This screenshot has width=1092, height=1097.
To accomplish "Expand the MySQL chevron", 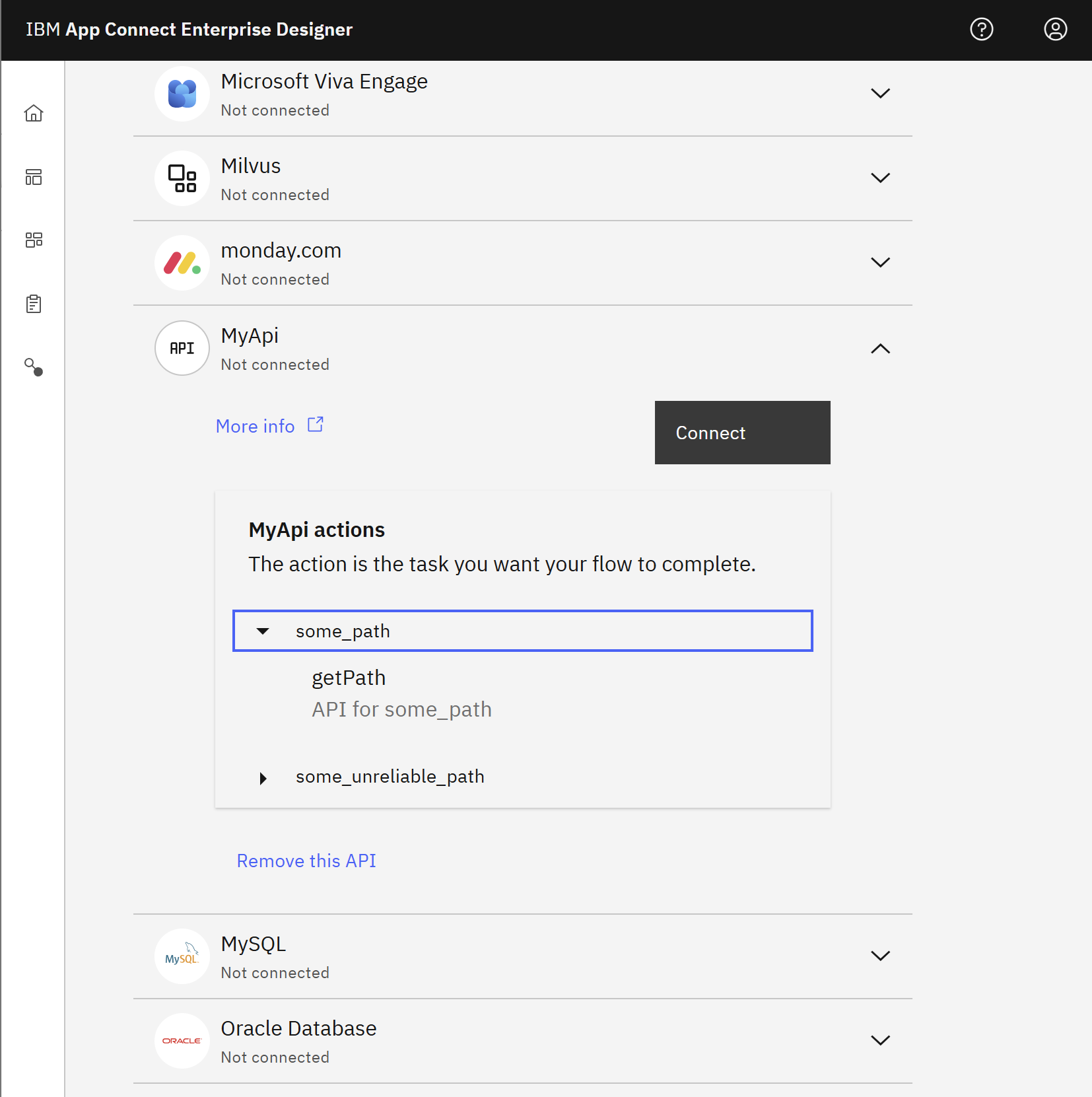I will click(880, 956).
